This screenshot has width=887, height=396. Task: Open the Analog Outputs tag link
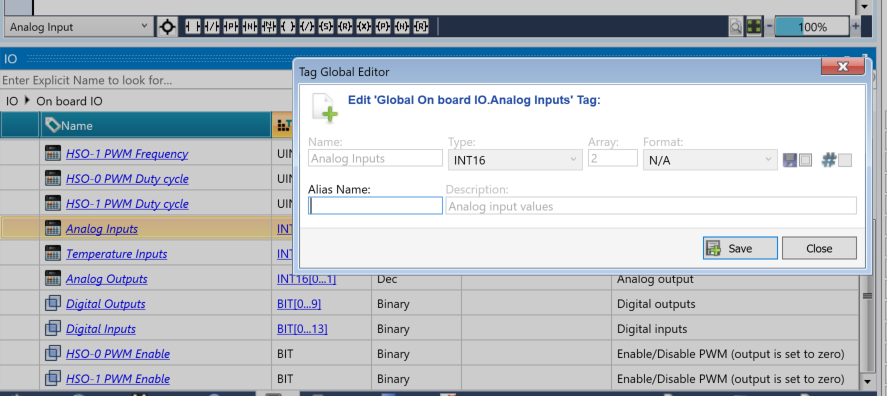coord(106,279)
